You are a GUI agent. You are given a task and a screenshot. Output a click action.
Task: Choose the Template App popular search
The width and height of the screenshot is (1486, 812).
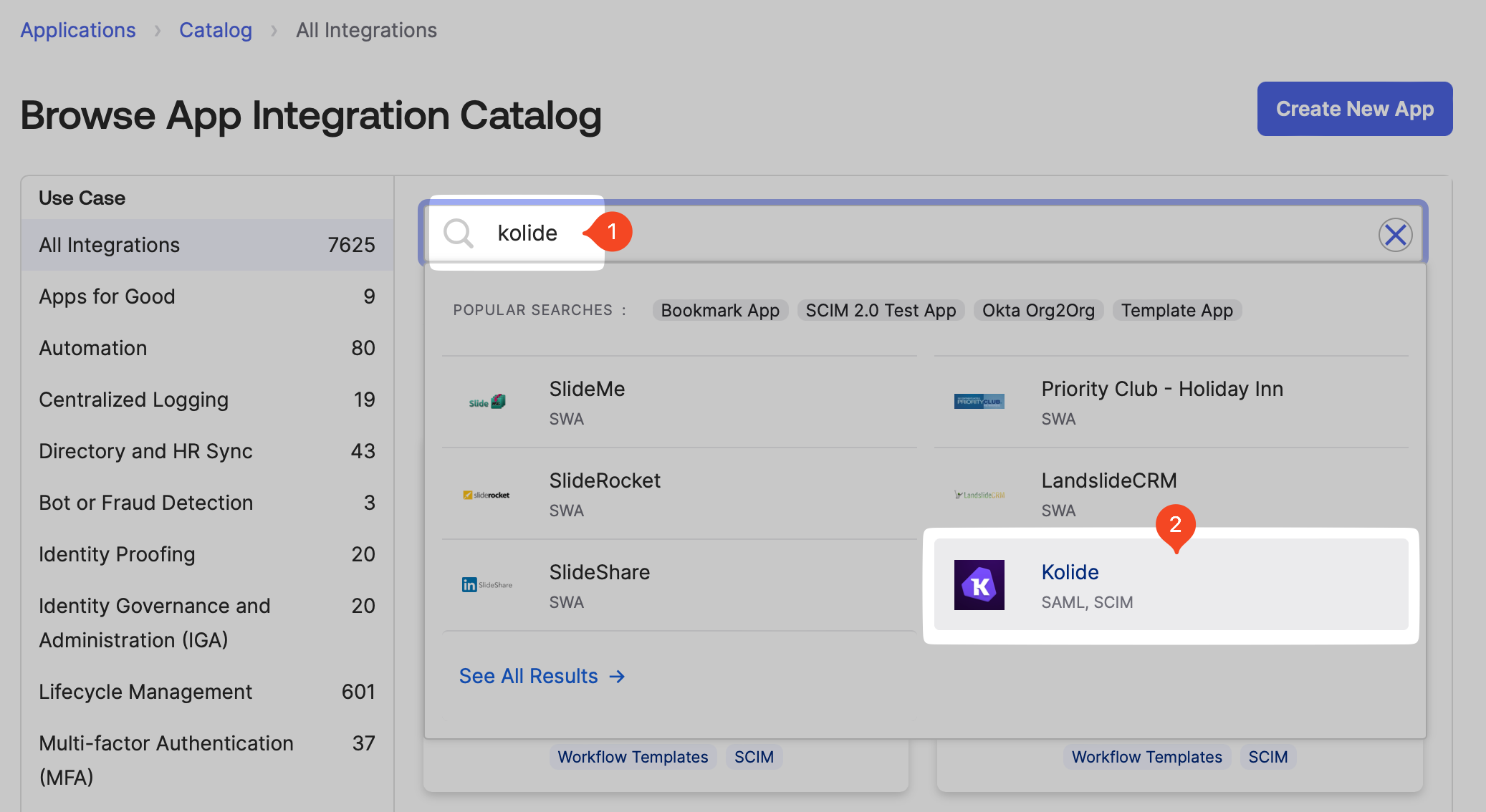point(1176,310)
